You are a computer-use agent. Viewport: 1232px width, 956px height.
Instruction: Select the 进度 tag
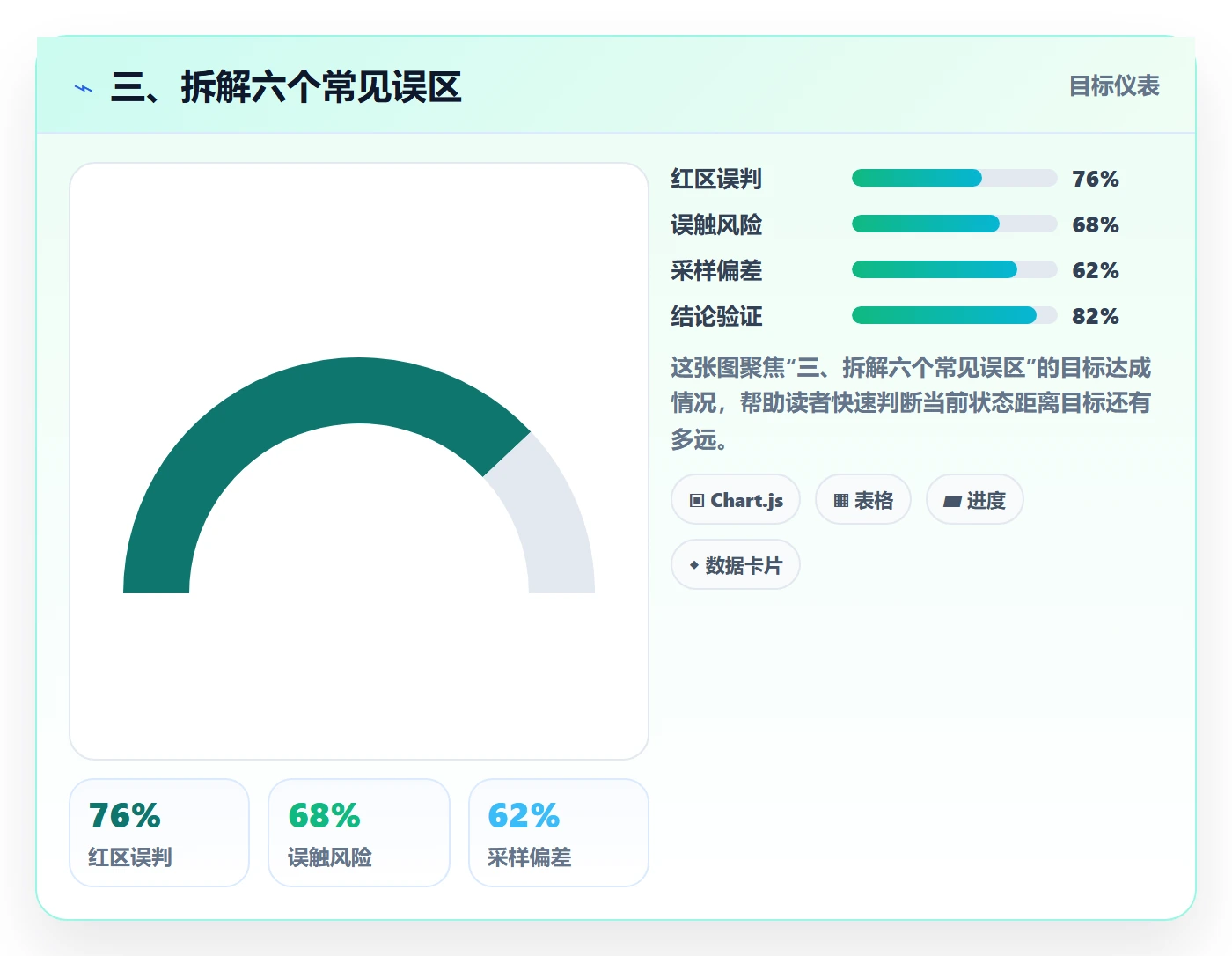coord(975,500)
